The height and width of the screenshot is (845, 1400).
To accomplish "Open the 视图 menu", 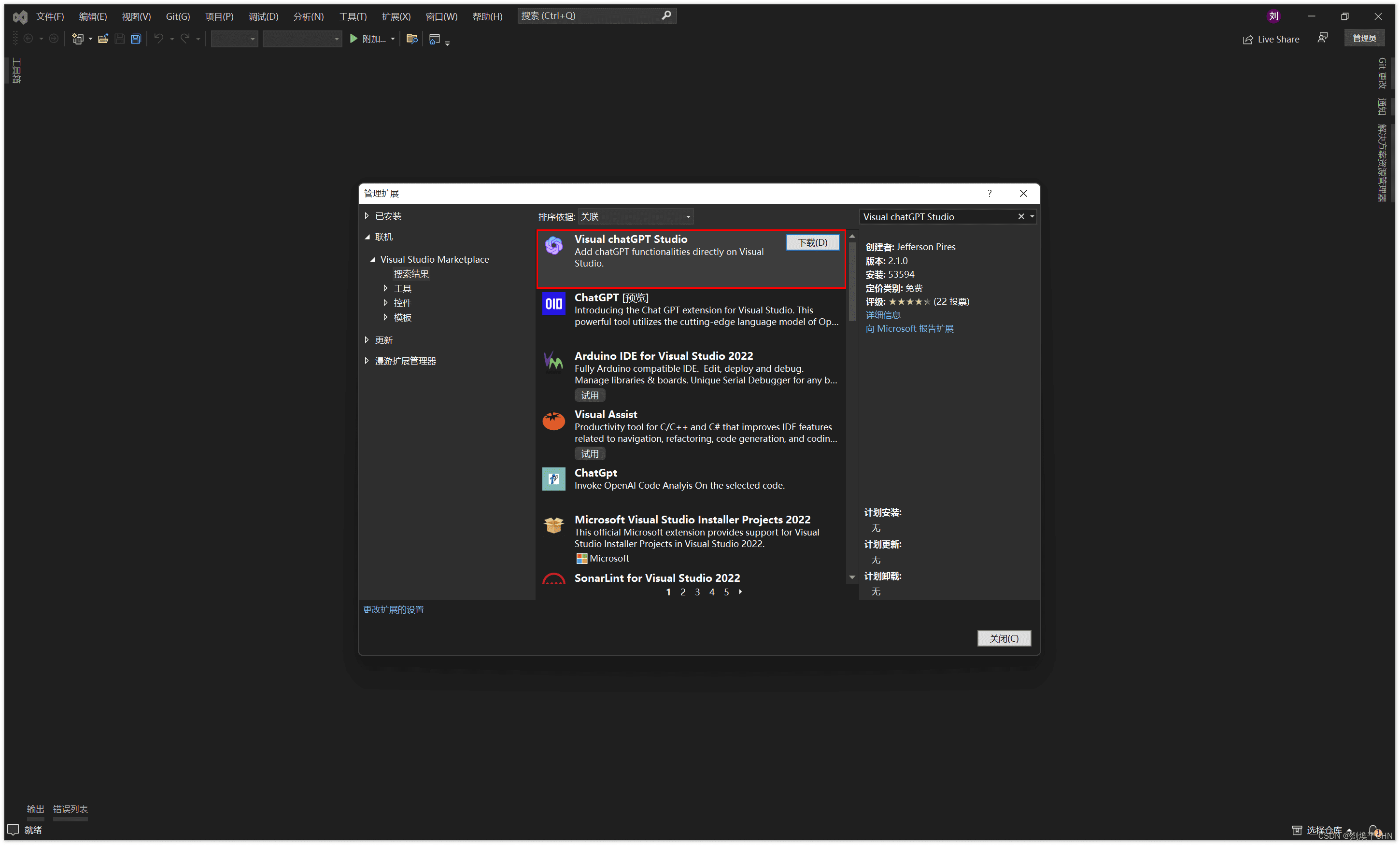I will (x=136, y=16).
